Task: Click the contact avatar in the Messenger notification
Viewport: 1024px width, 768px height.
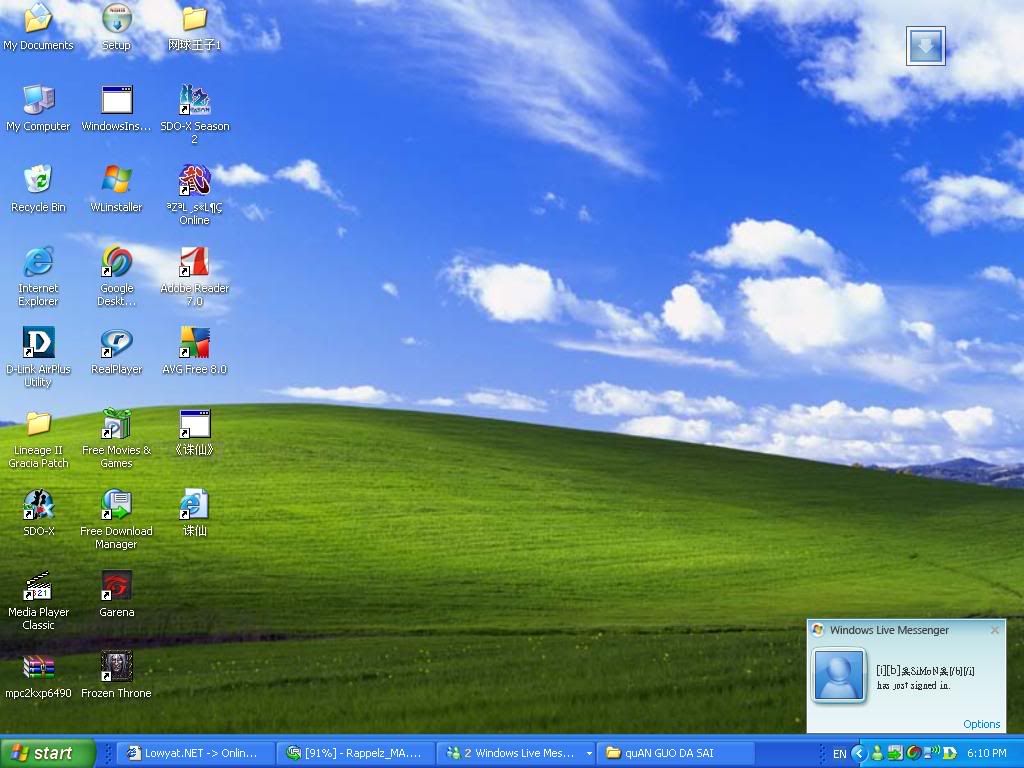Action: point(839,676)
